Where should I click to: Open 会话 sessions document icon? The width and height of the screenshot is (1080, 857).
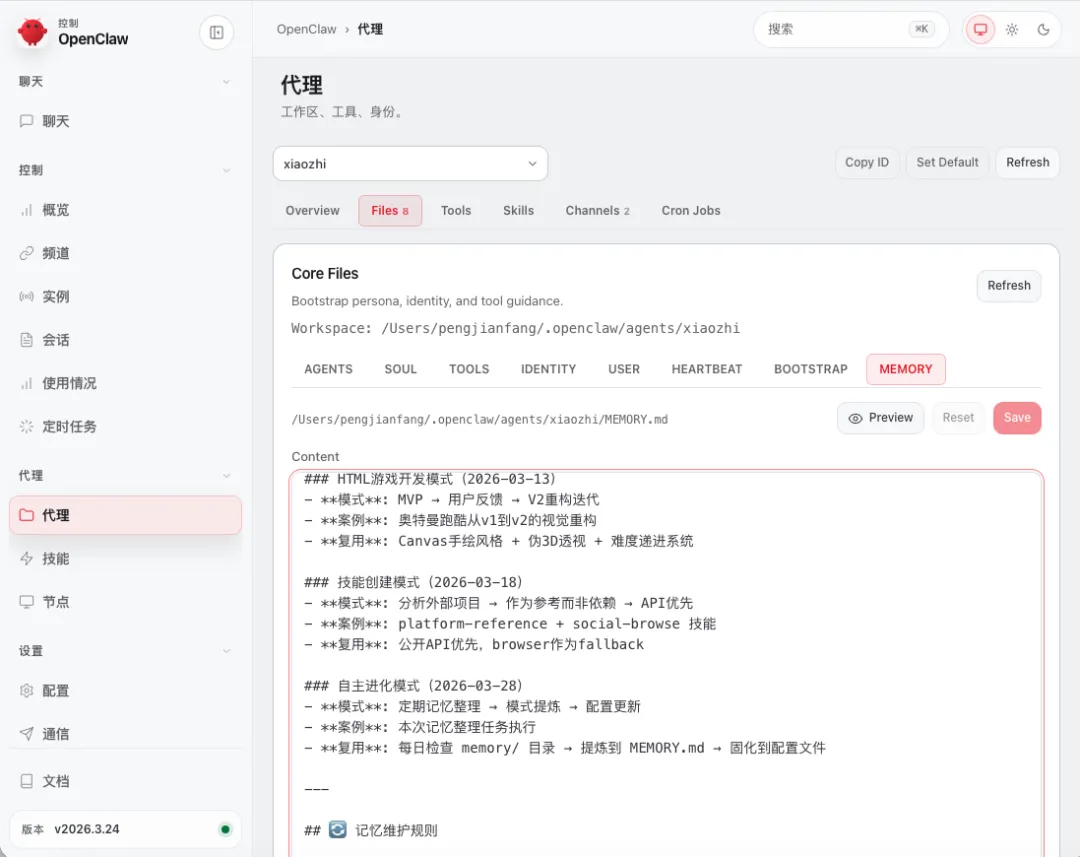point(26,340)
